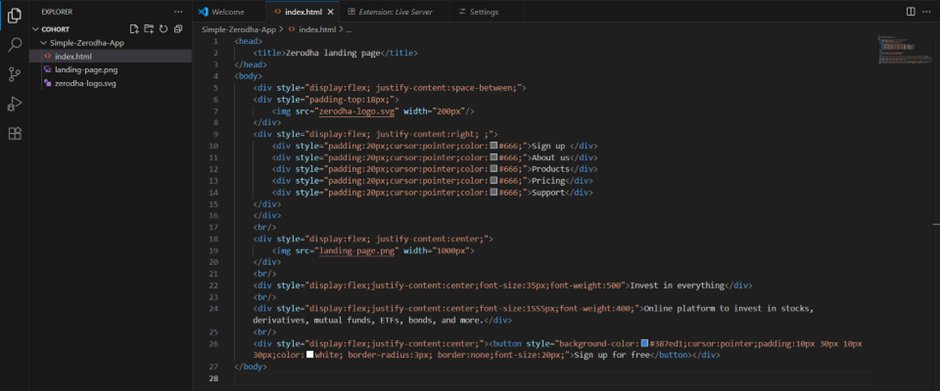Follow the landing-page.png link in code
Image resolution: width=940 pixels, height=391 pixels.
point(358,251)
